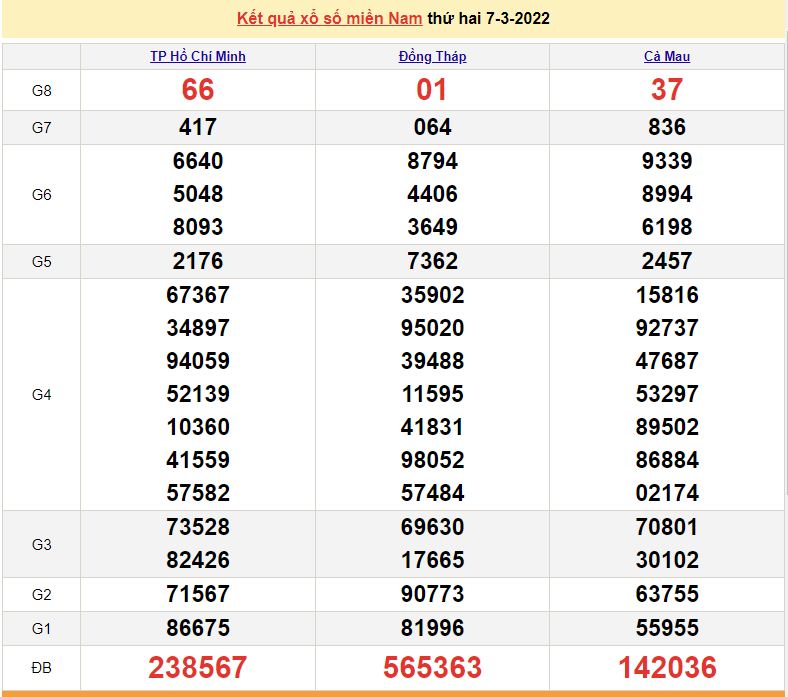Select G4 number 34897
Screen dimensions: 788x697
click(x=198, y=328)
